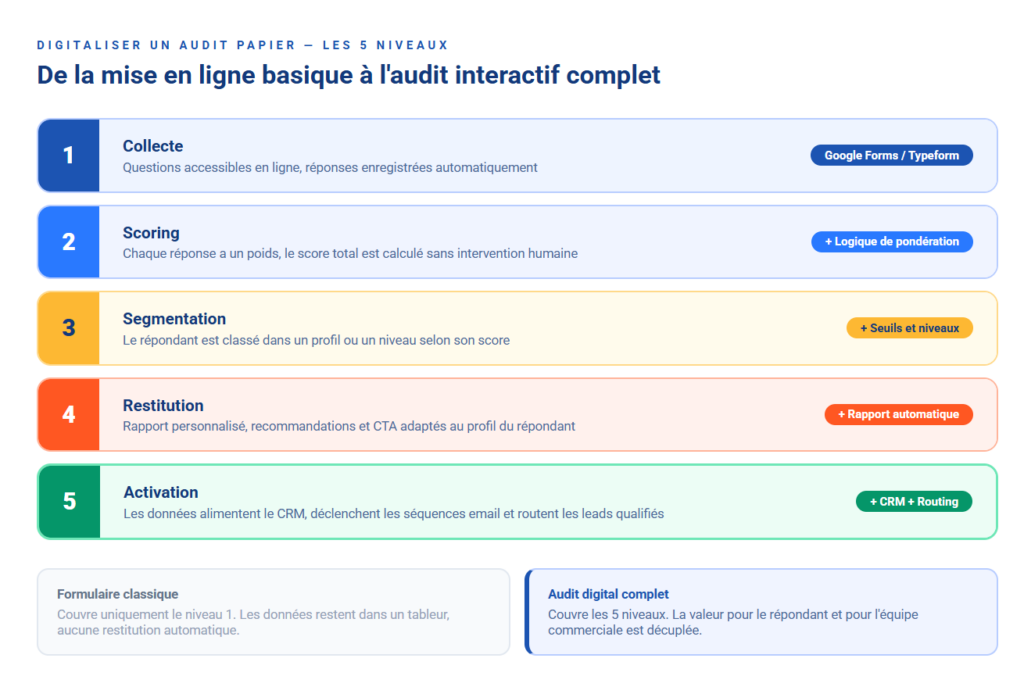The image size is (1024, 676).
Task: Click the Collecte row title
Action: coord(153,146)
